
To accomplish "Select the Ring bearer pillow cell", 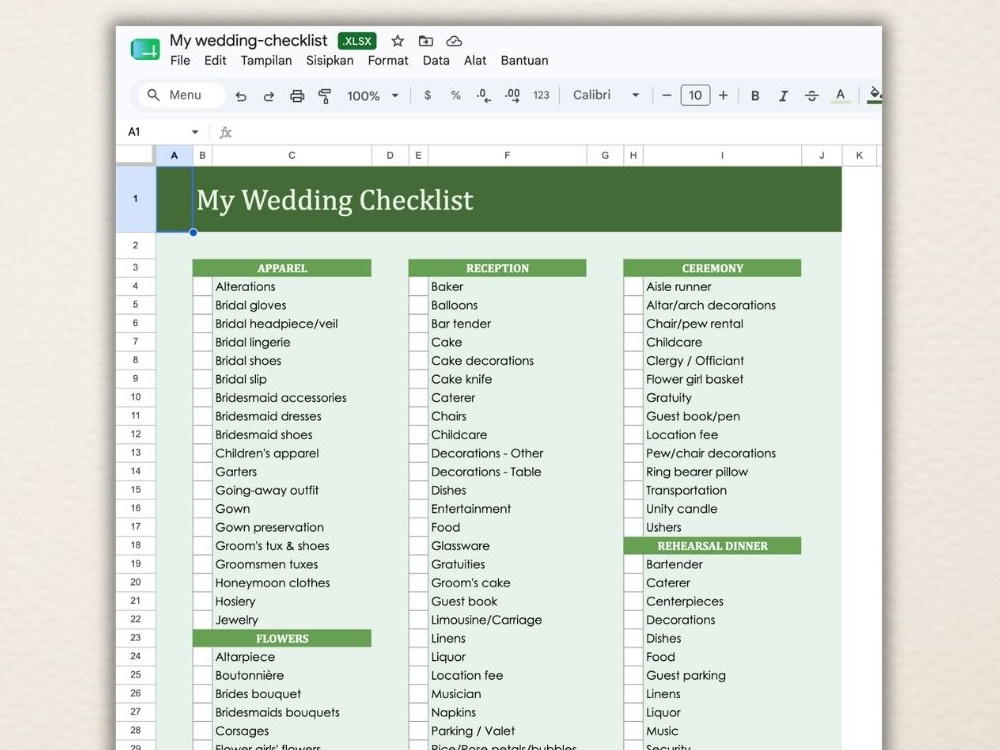I will 722,472.
